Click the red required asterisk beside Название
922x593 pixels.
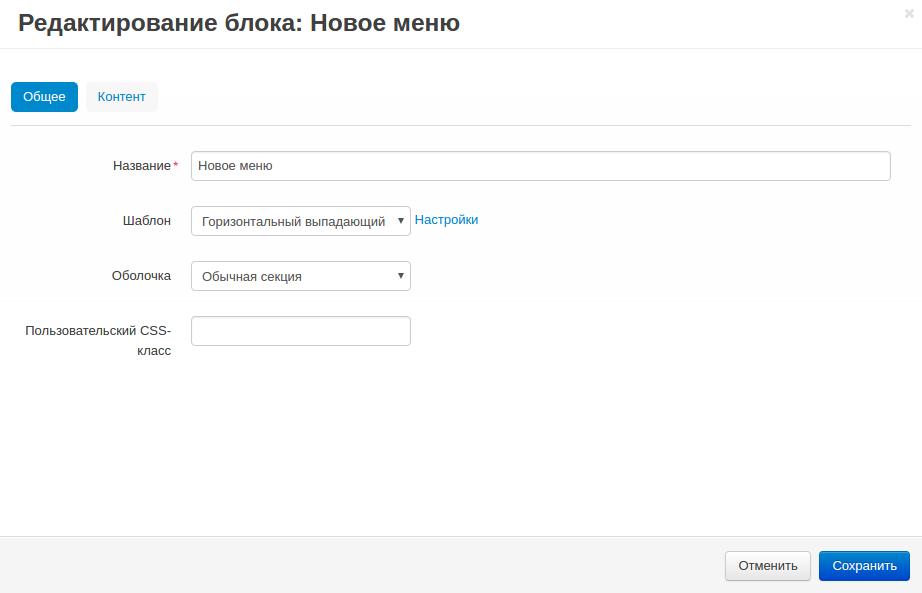[175, 162]
